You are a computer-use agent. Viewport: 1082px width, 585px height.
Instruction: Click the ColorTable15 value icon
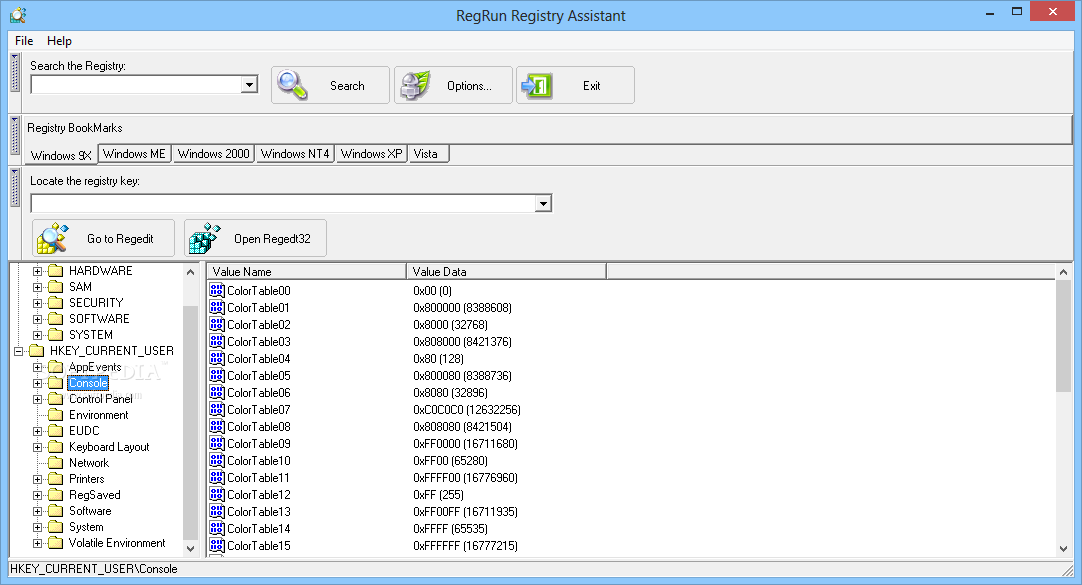point(217,546)
